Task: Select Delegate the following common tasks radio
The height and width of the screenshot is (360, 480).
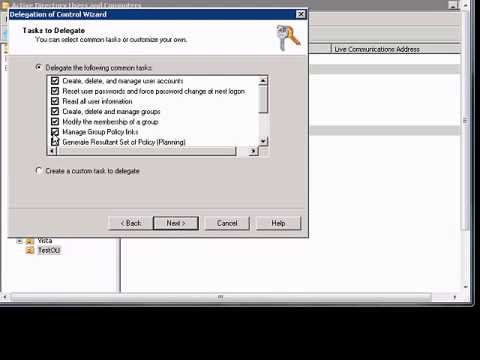Action: [39, 68]
